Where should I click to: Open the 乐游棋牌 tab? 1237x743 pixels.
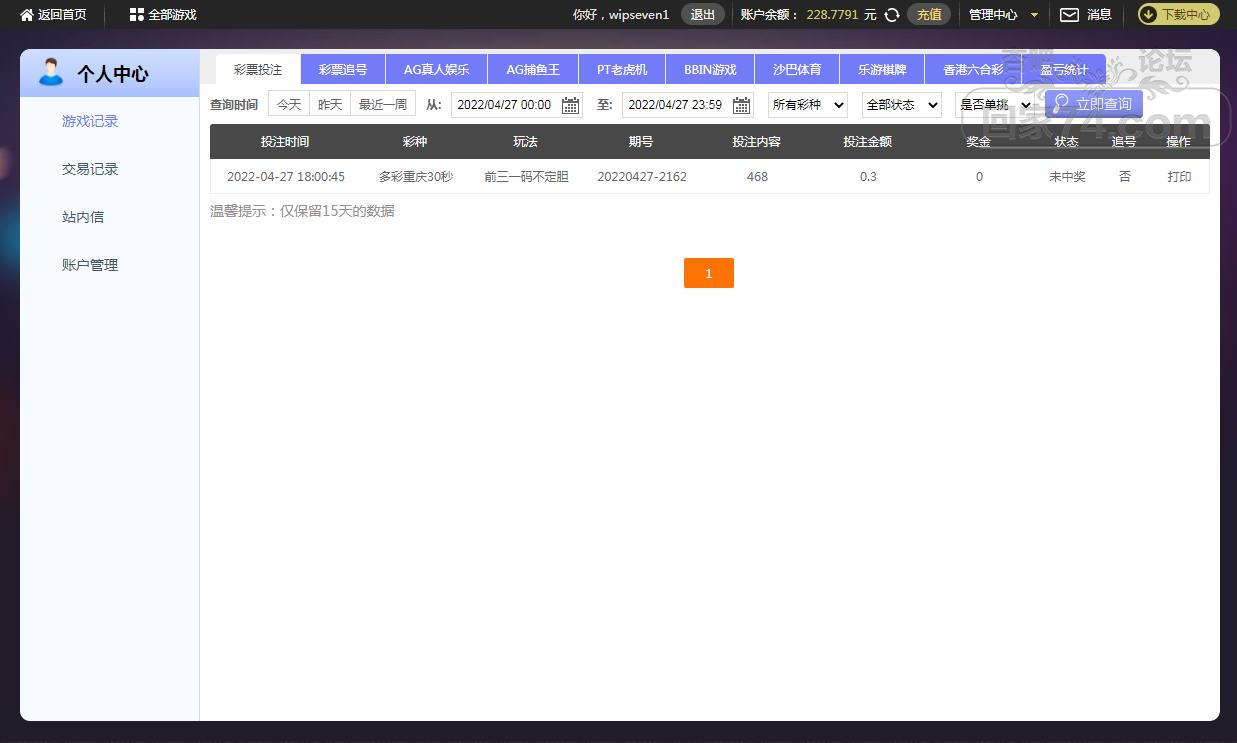pos(882,70)
